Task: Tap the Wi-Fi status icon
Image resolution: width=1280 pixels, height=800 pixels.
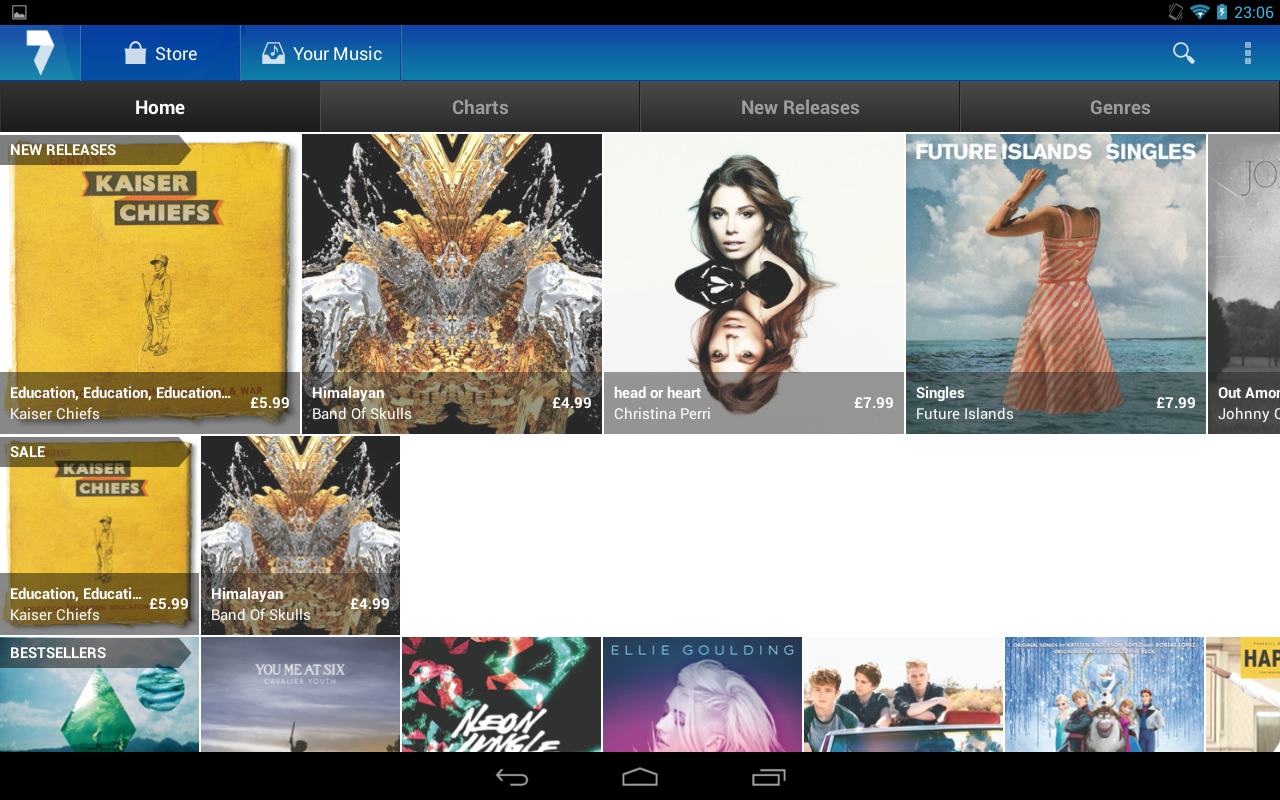Action: [x=1200, y=12]
